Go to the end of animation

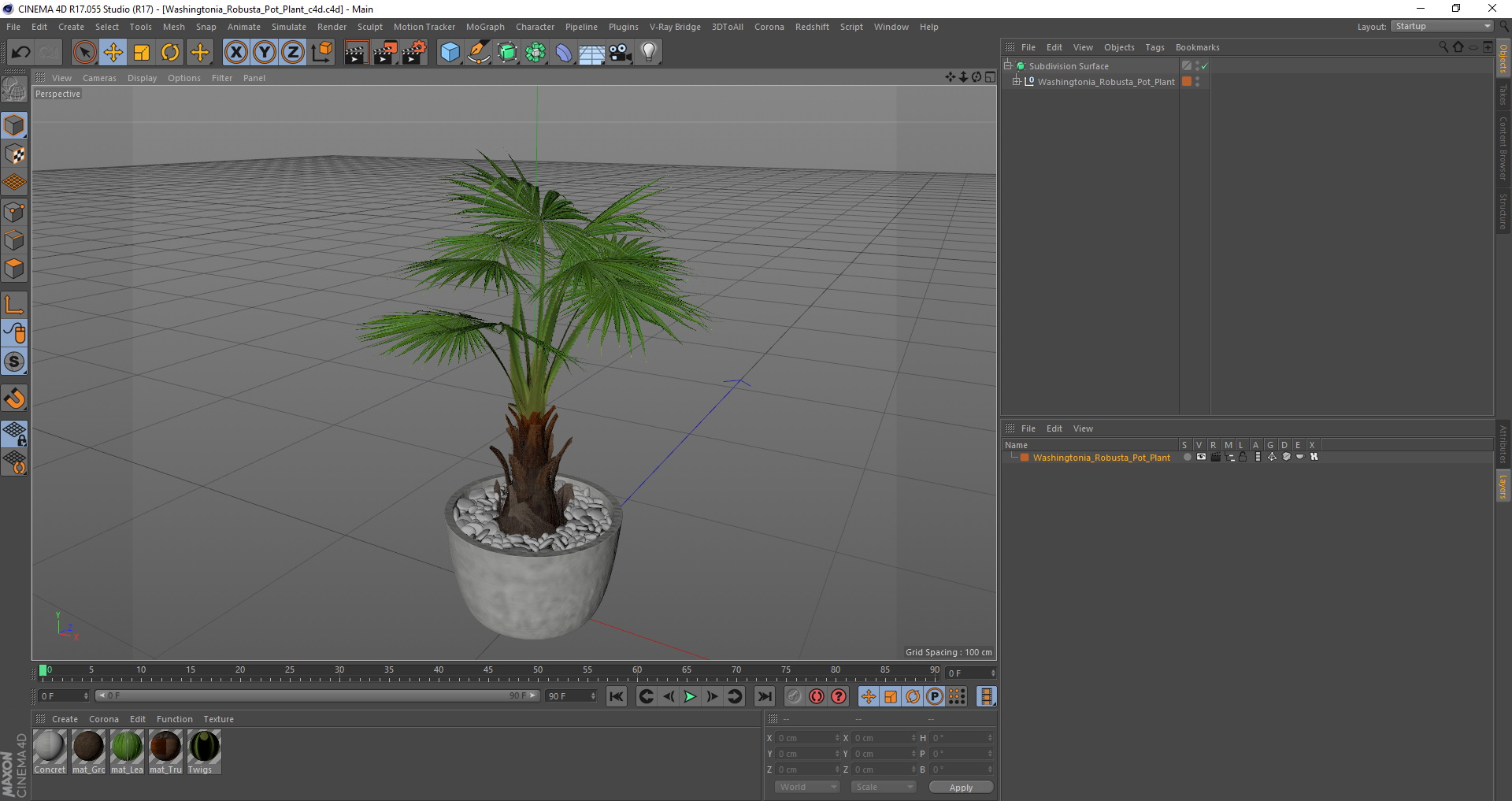[x=764, y=696]
